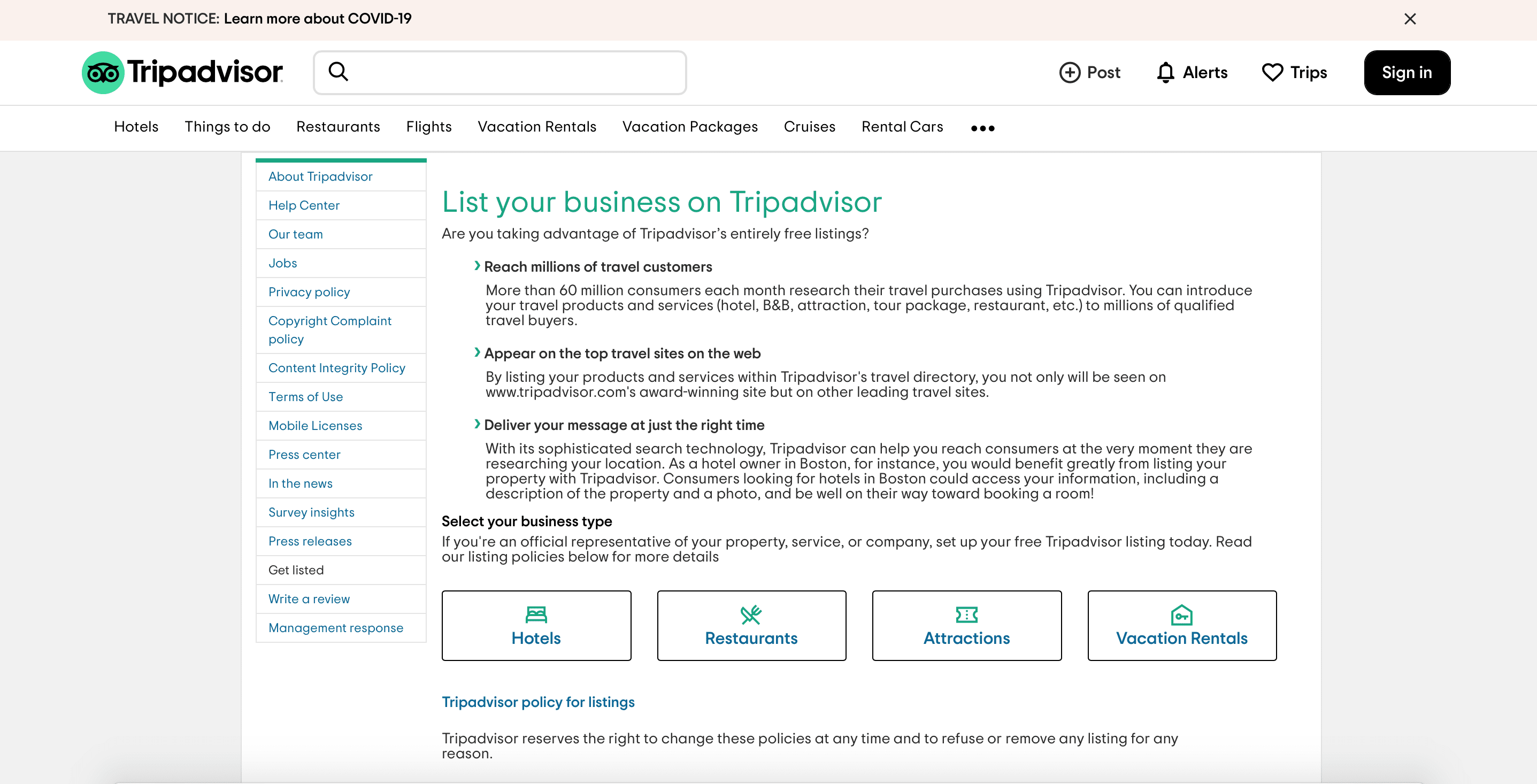Click the search input field
Image resolution: width=1537 pixels, height=784 pixels.
pos(500,72)
